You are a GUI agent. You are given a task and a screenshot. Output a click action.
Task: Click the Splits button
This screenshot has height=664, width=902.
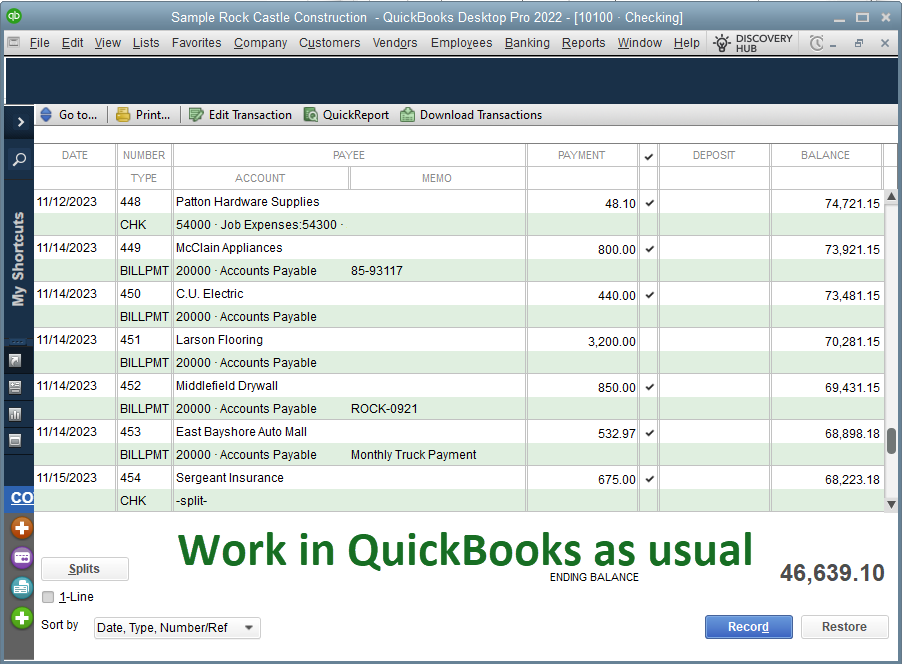(84, 569)
